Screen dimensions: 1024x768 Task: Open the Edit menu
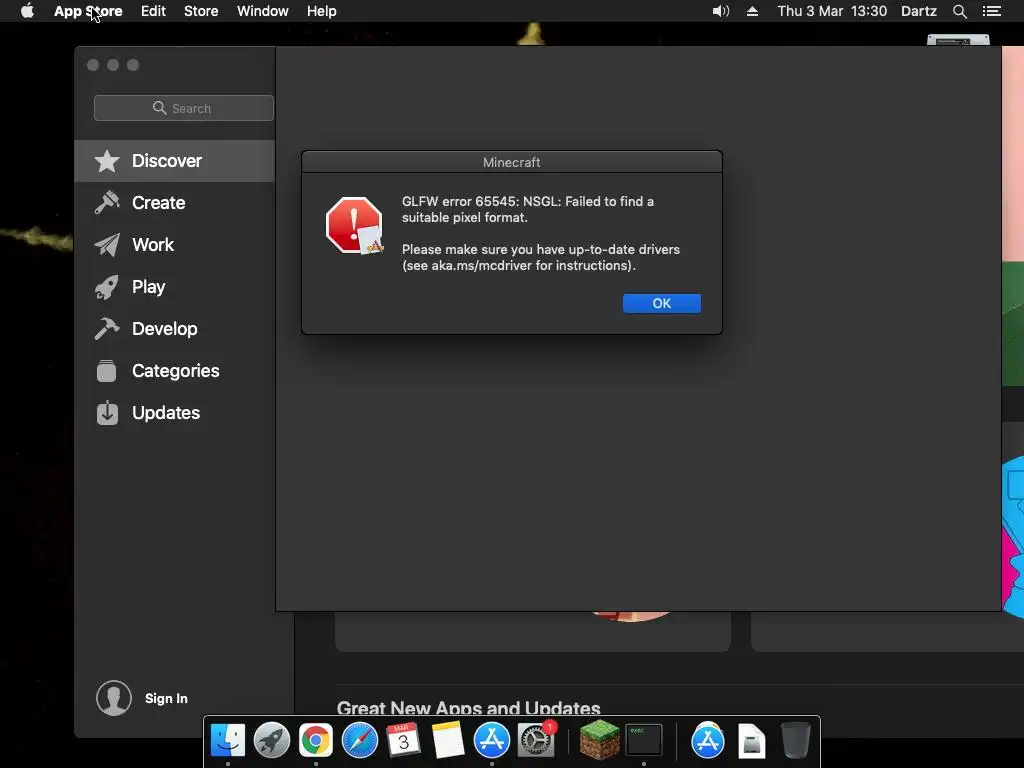coord(153,11)
